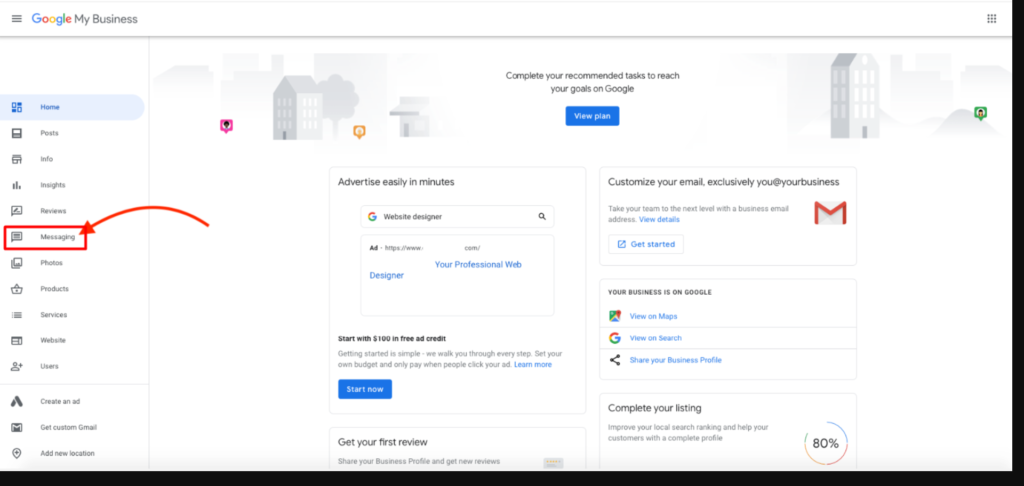Open Website in the sidebar
Image resolution: width=1024 pixels, height=486 pixels.
click(x=53, y=341)
